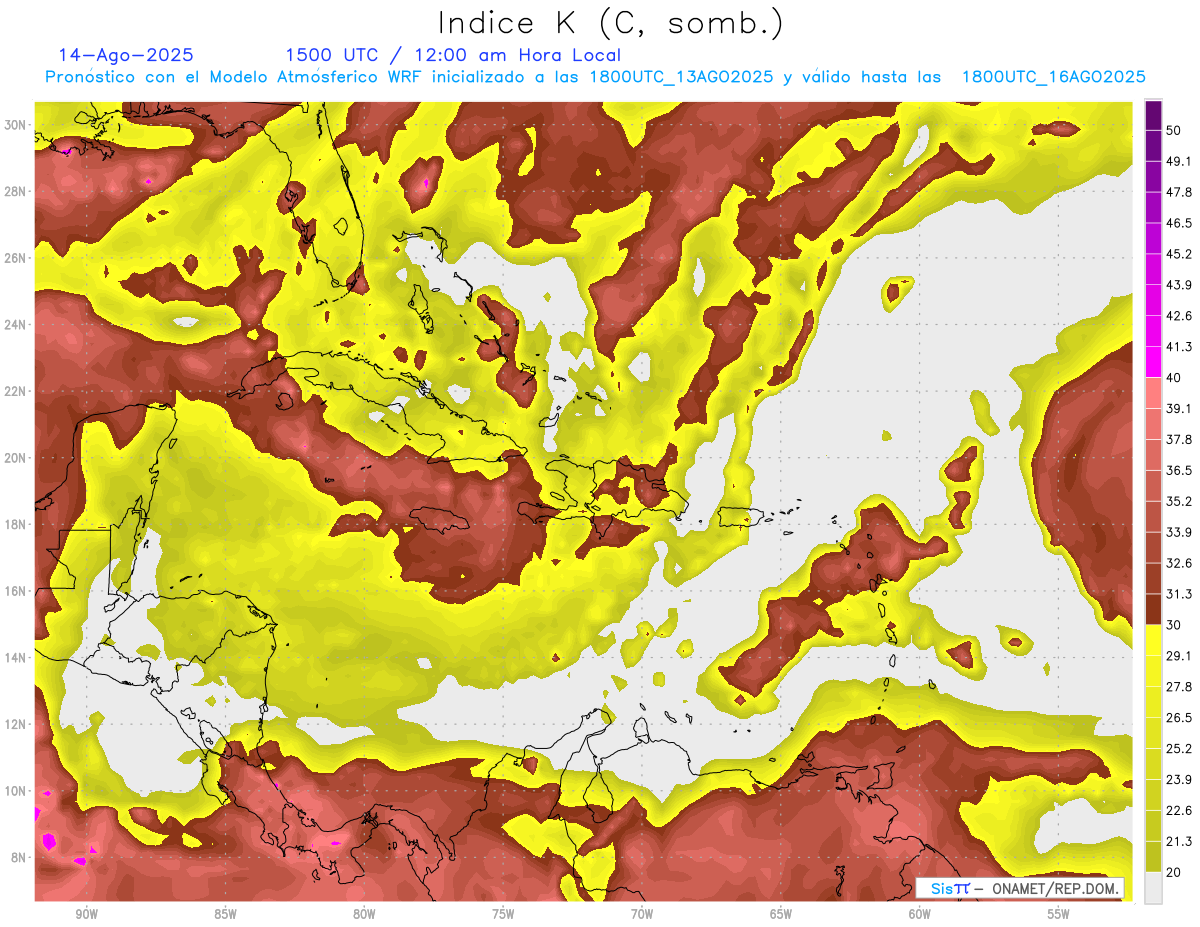Click the "1500 UTC / 12:00 am Hora Local" time

click(x=453, y=55)
